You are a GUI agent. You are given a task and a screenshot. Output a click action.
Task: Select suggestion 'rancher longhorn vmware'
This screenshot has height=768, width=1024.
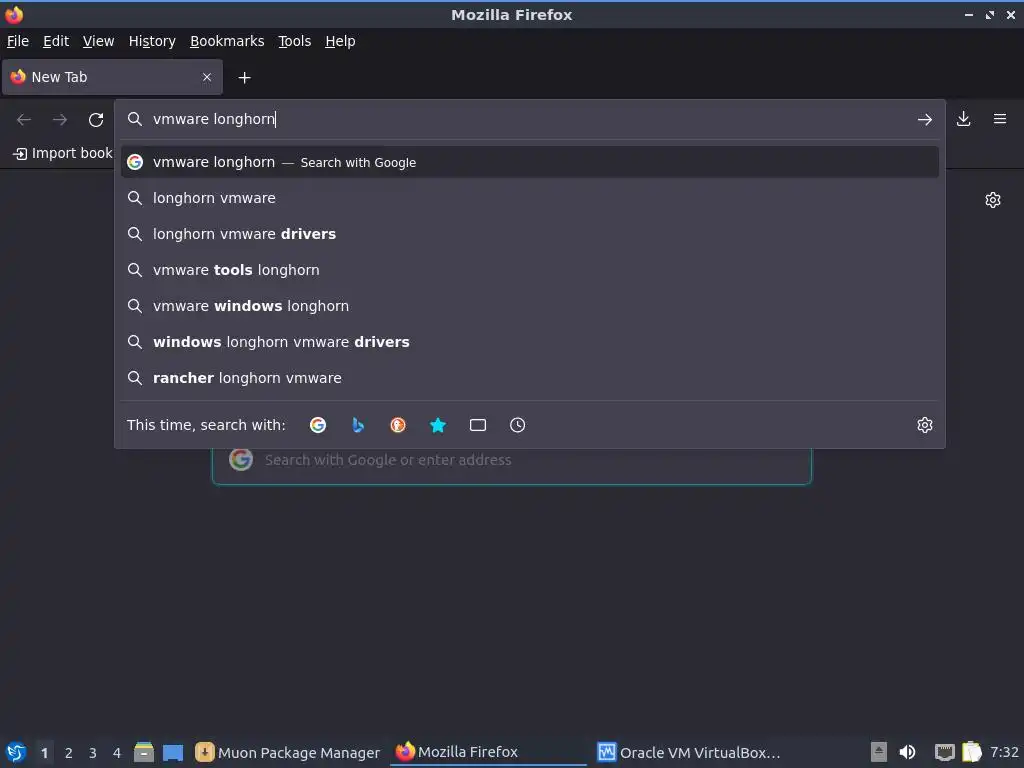pyautogui.click(x=530, y=377)
